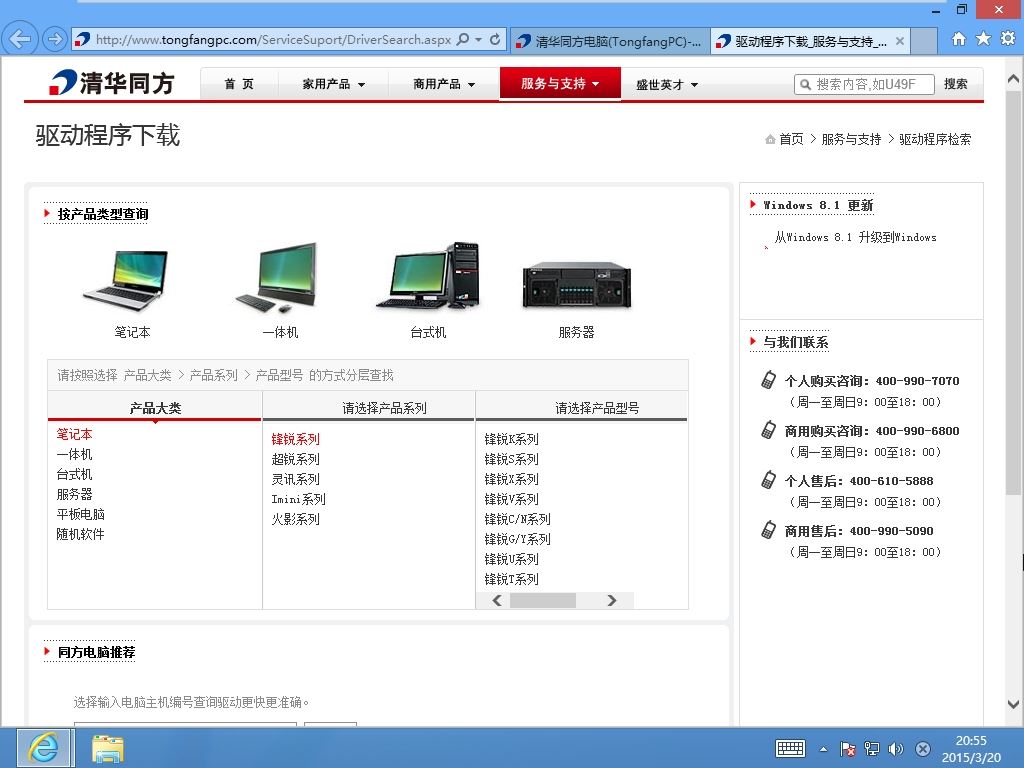This screenshot has width=1024, height=768.
Task: Click the right arrow of model list scrollbar
Action: pyautogui.click(x=612, y=600)
